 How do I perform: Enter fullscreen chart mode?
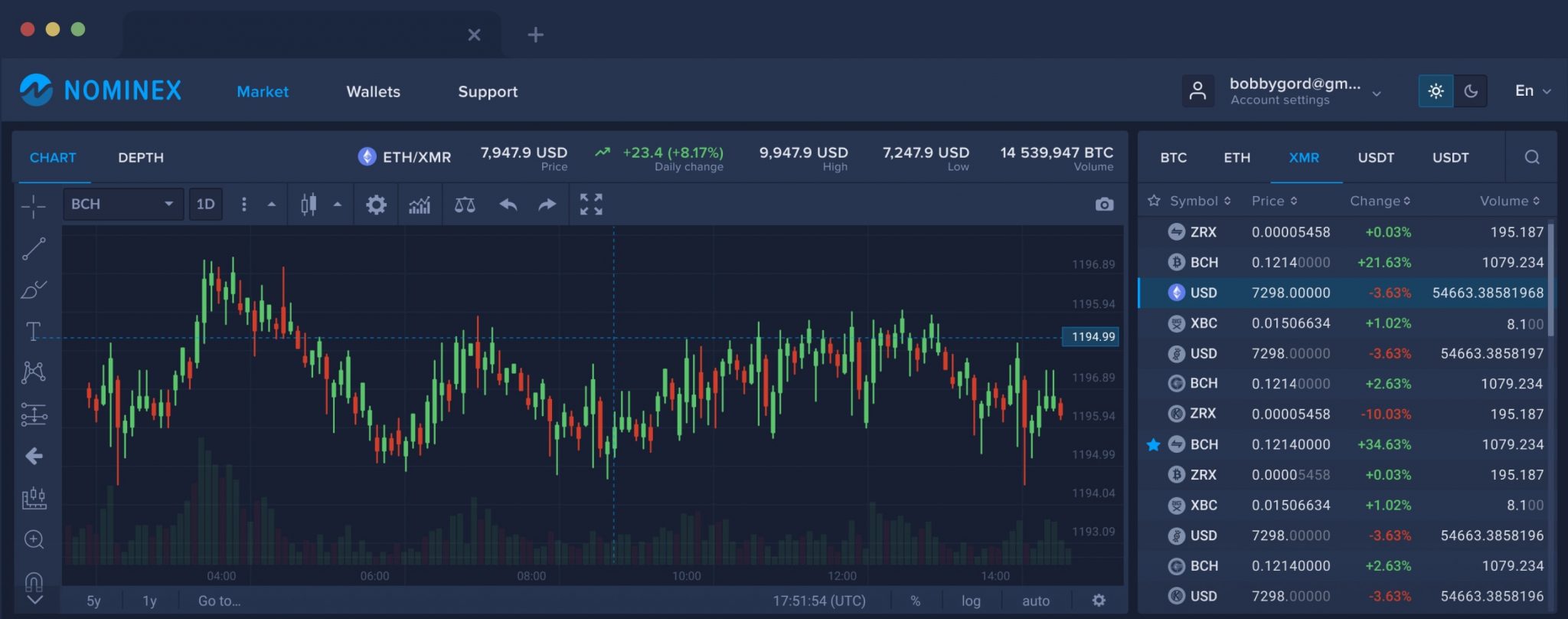click(x=591, y=205)
